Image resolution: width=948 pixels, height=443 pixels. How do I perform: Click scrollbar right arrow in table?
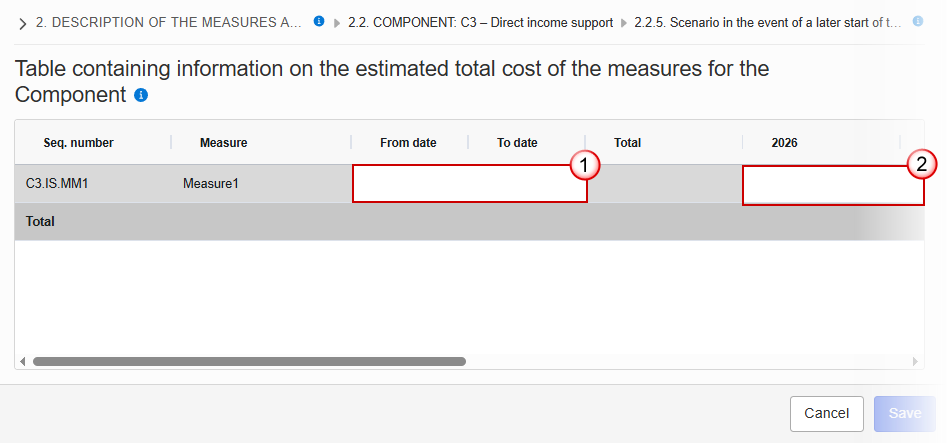pyautogui.click(x=914, y=361)
